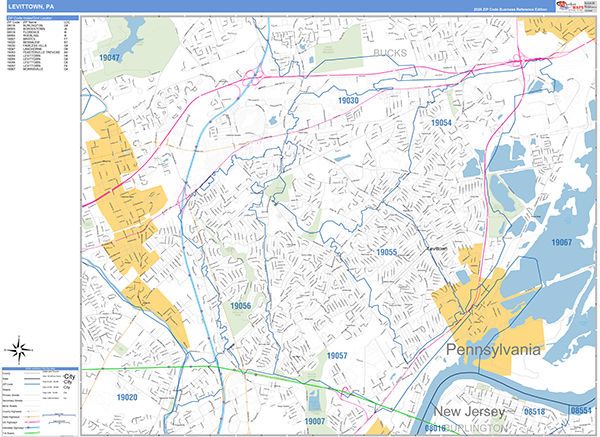Click the New Jersey state label

(x=469, y=412)
